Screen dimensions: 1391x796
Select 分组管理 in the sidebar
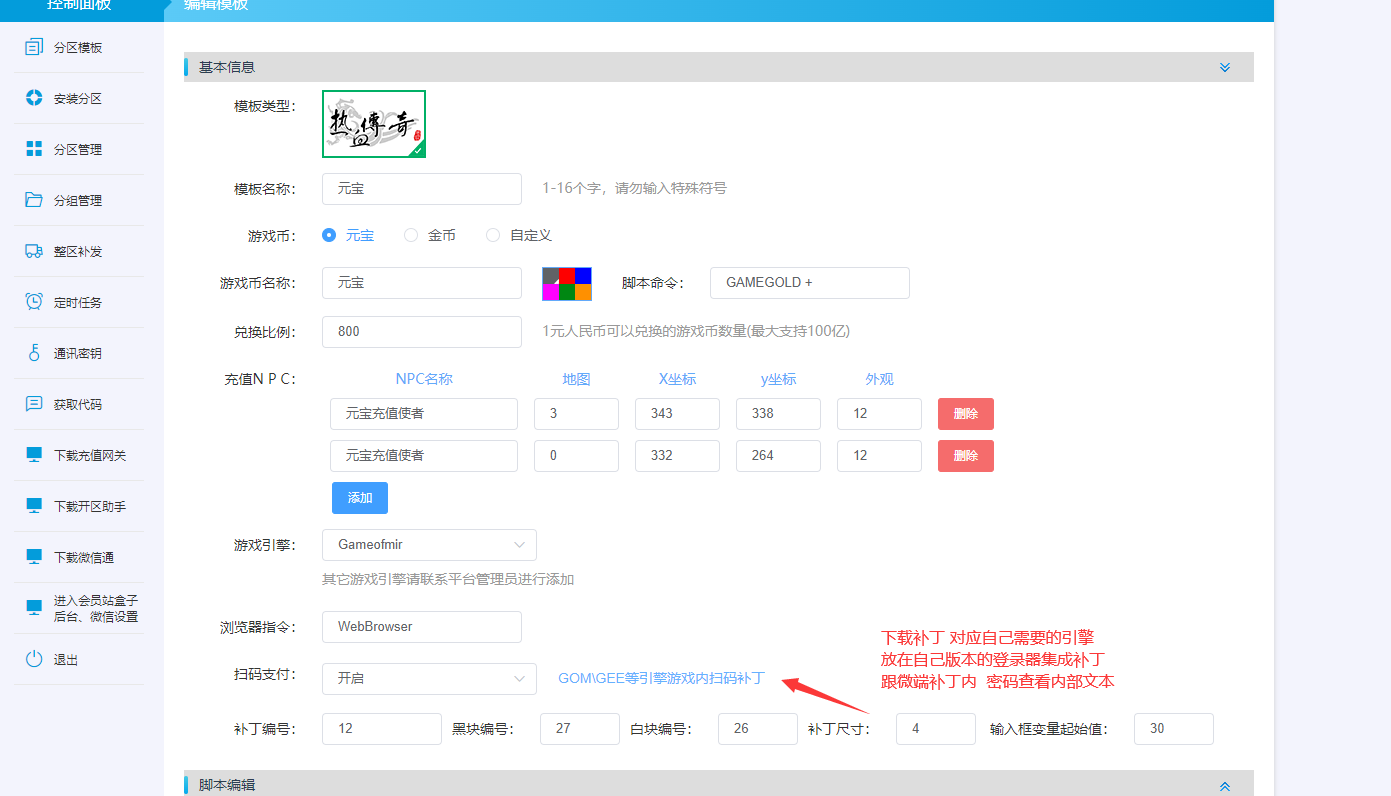(64, 199)
